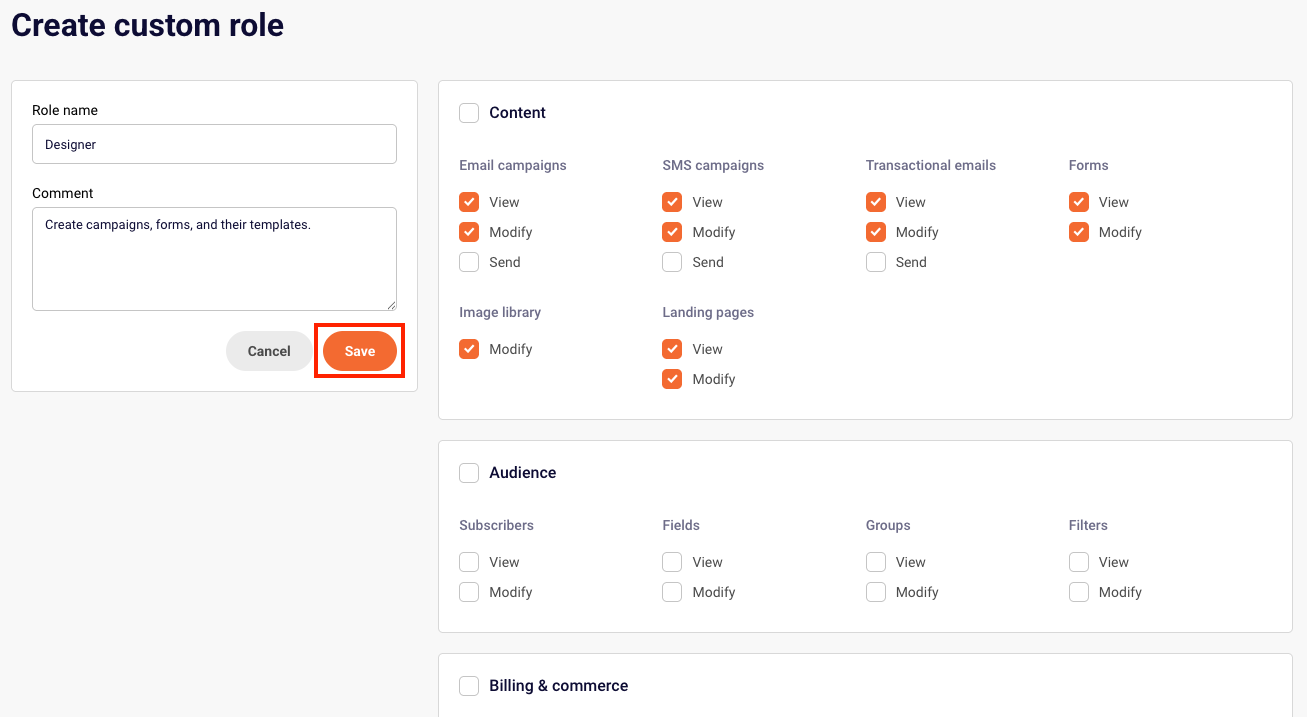Check Modify under Filters

1079,592
